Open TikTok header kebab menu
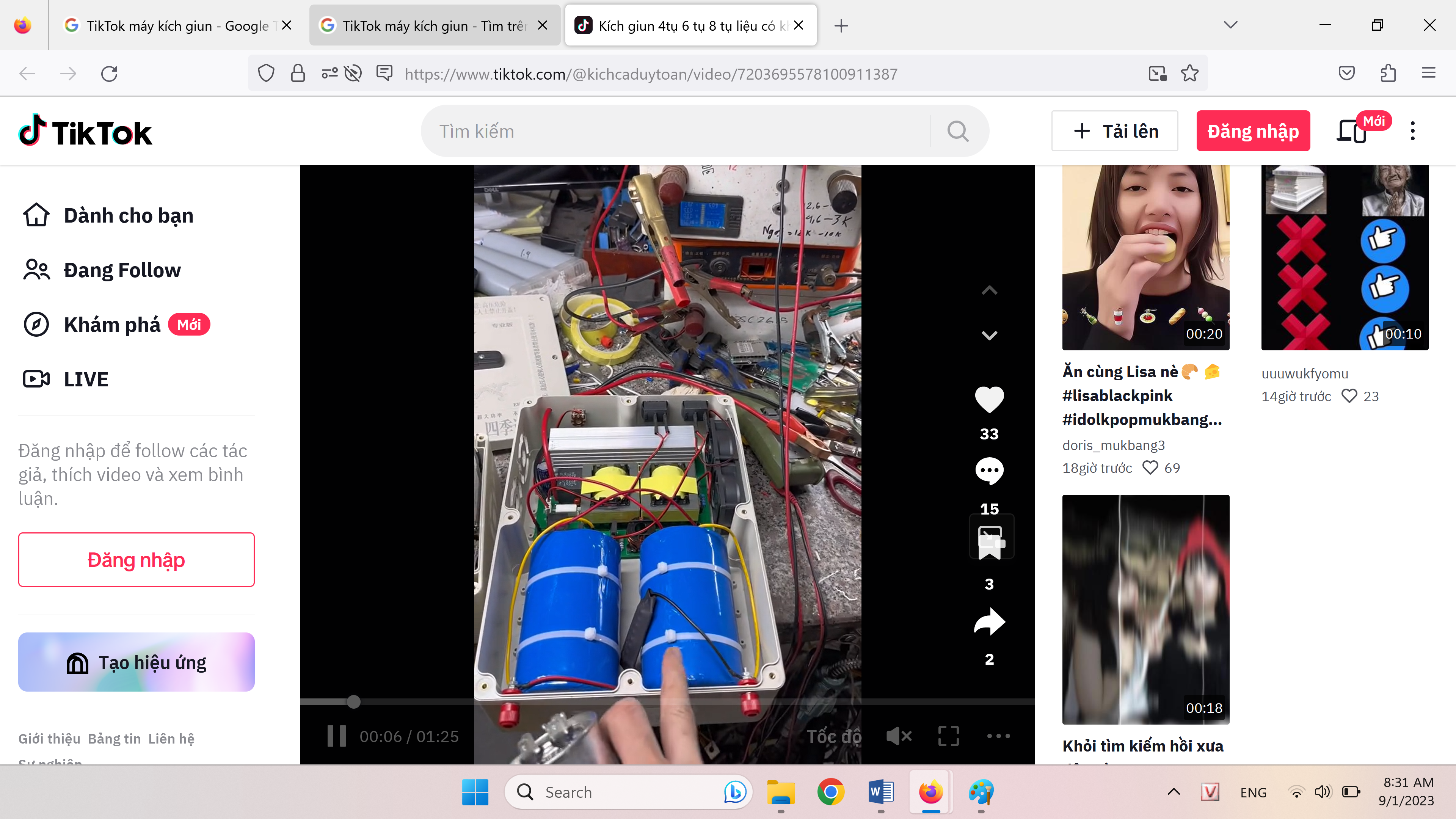 (1412, 131)
